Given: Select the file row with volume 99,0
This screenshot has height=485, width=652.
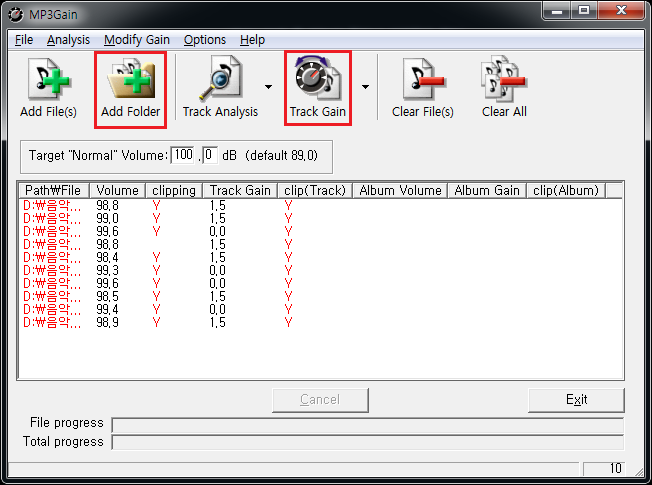Looking at the screenshot, I should pyautogui.click(x=320, y=218).
